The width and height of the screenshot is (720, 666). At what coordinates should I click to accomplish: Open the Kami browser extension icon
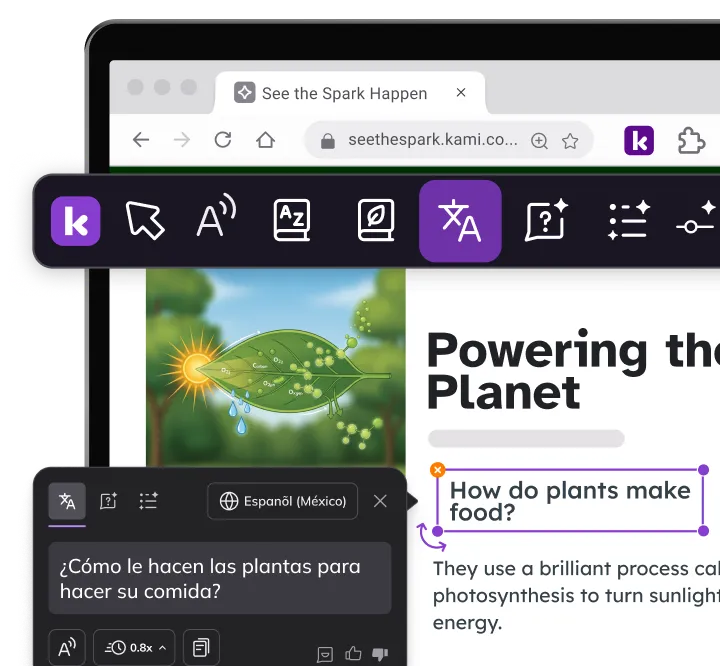click(x=639, y=141)
